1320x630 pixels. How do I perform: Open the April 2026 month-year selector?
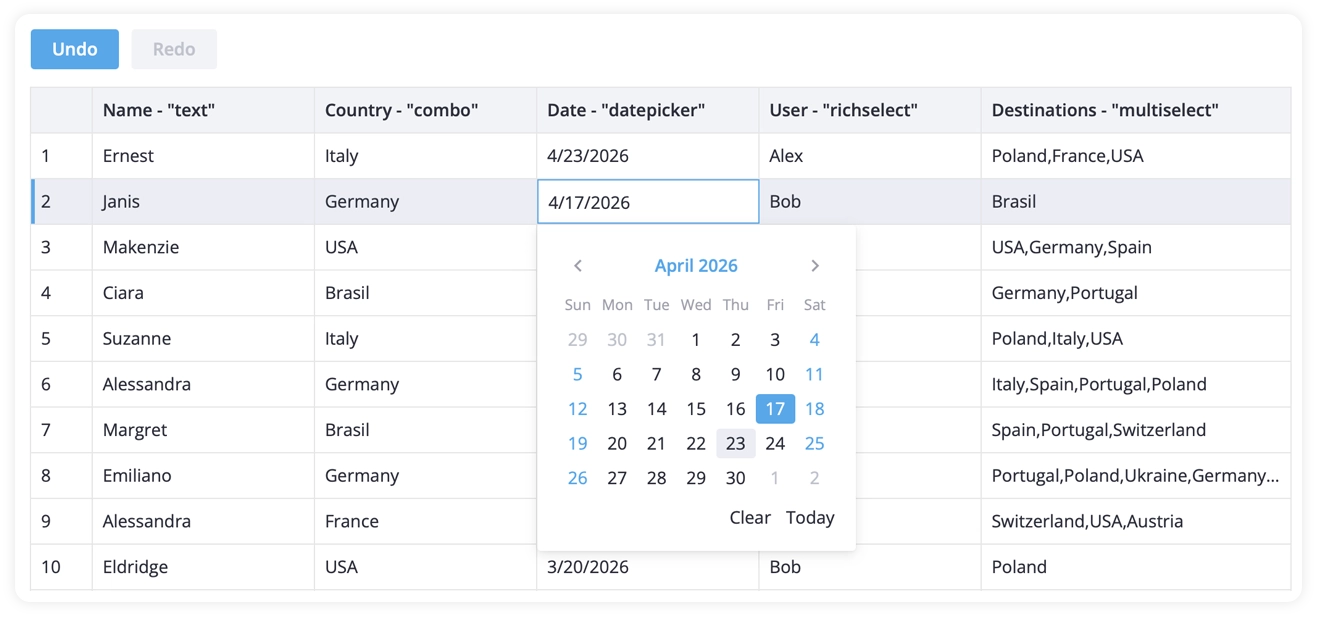click(696, 265)
